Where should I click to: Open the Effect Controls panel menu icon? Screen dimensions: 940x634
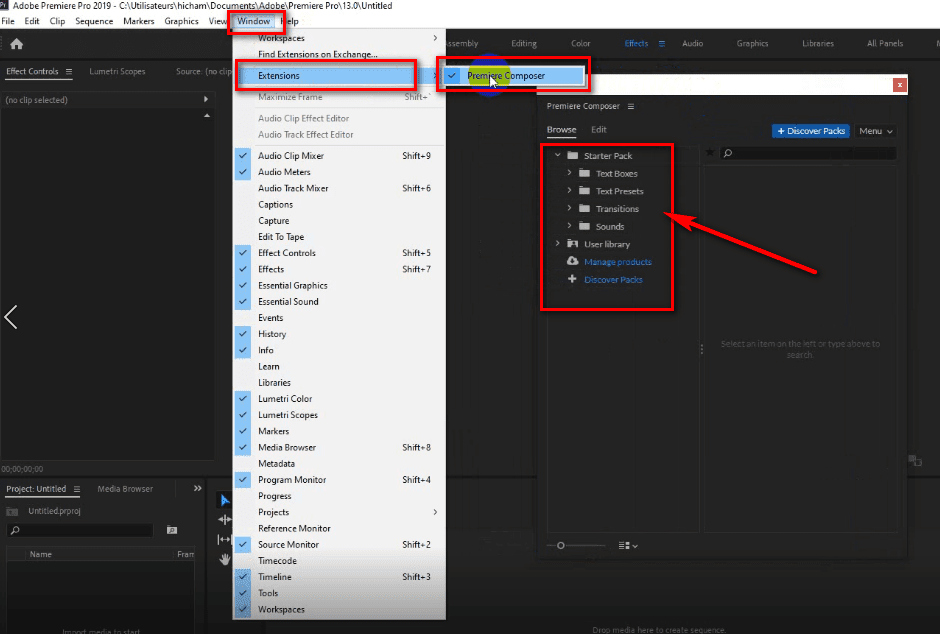(69, 72)
